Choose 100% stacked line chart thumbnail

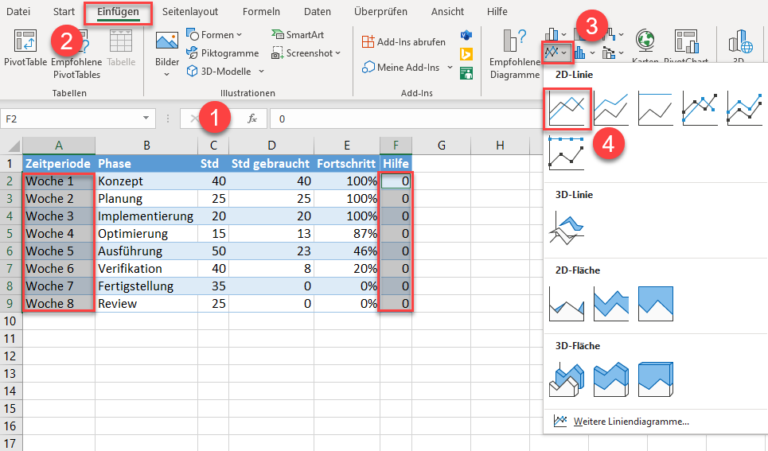click(x=655, y=108)
